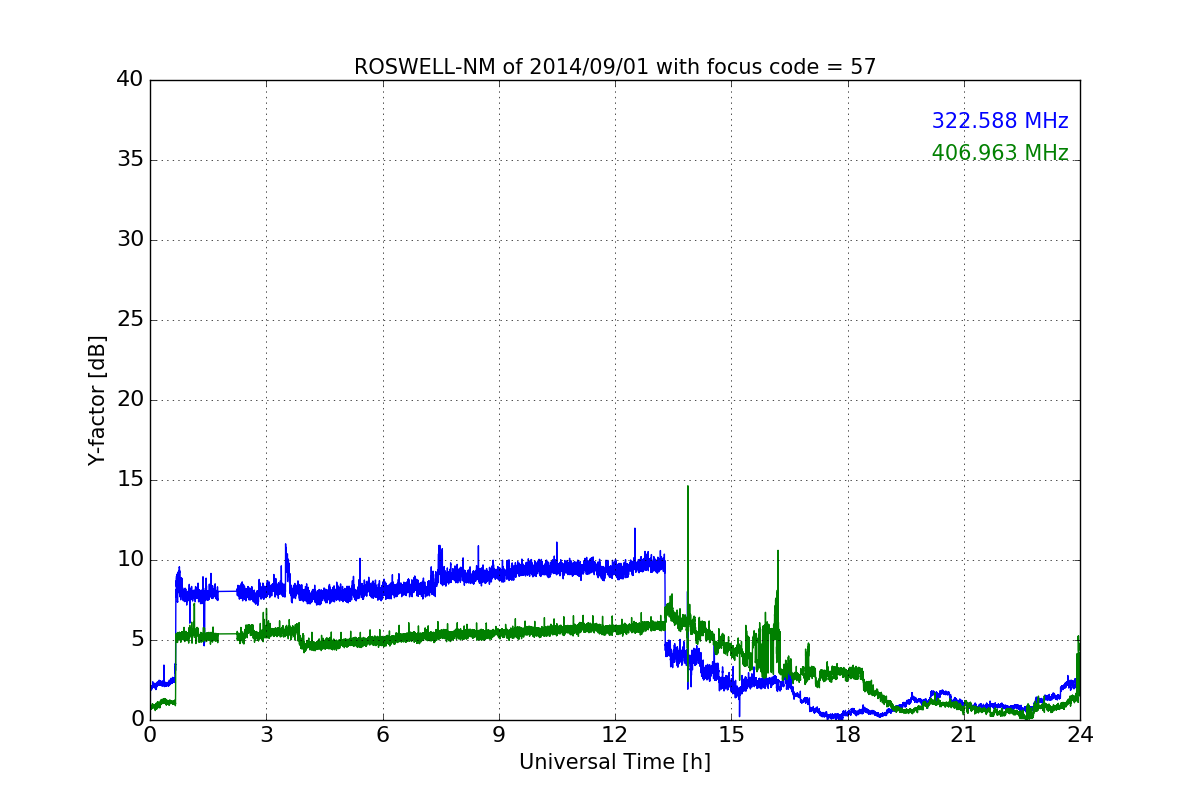Click the x-axis tick label 24

tap(1080, 735)
